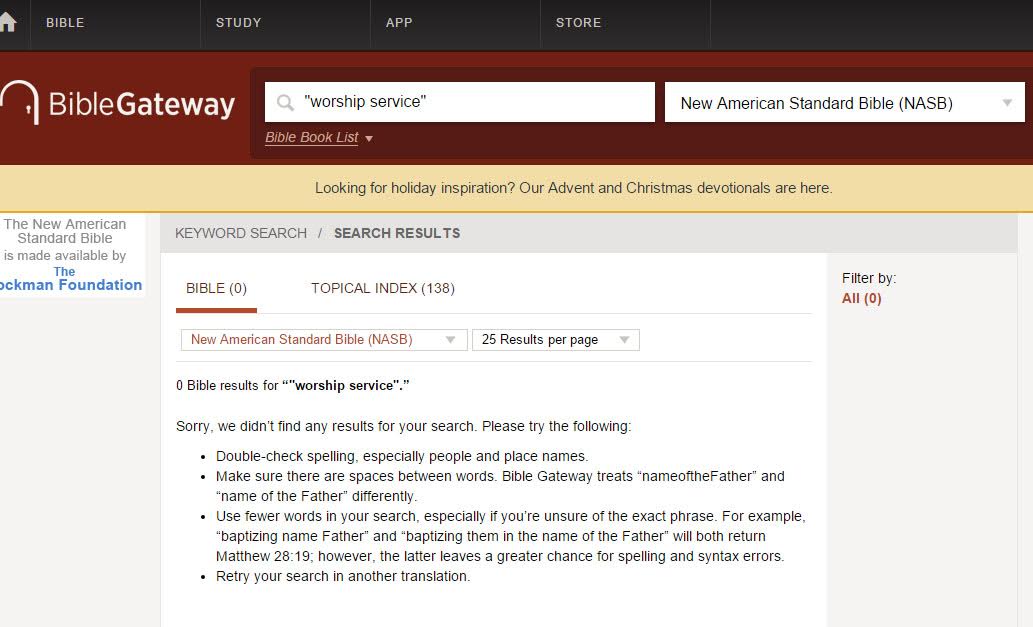Open the STUDY menu
1033x627 pixels.
tap(238, 22)
